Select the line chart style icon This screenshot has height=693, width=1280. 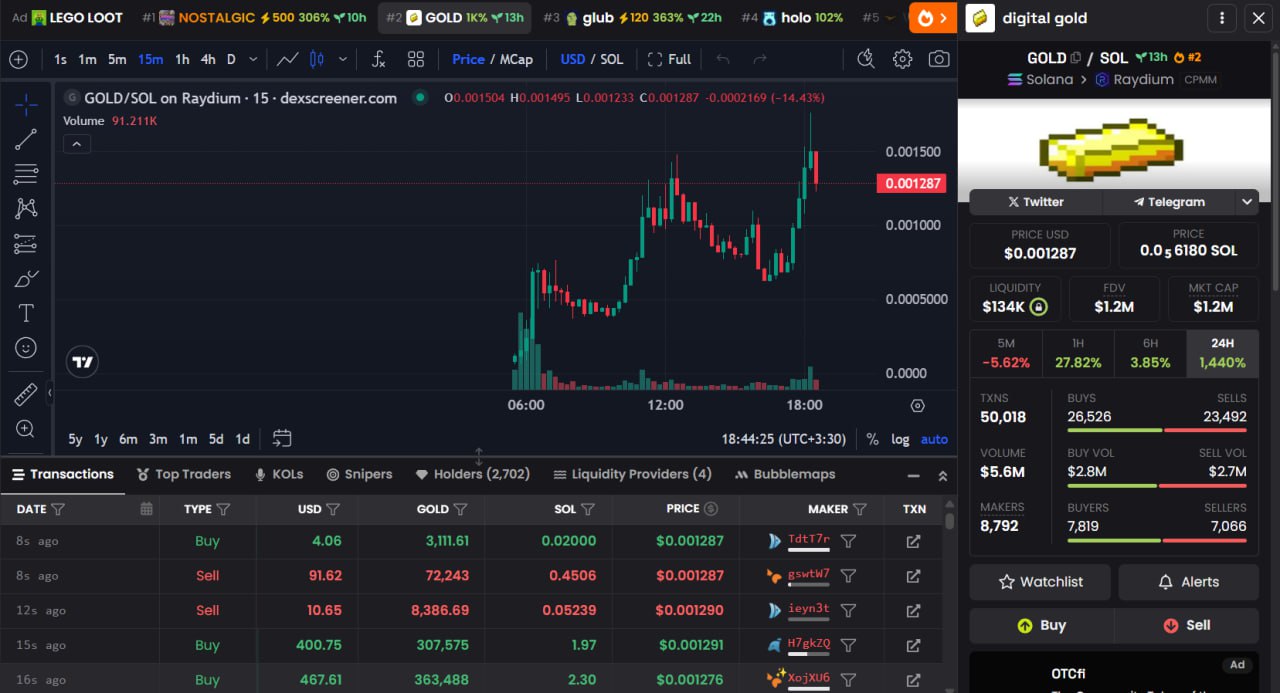(x=288, y=59)
